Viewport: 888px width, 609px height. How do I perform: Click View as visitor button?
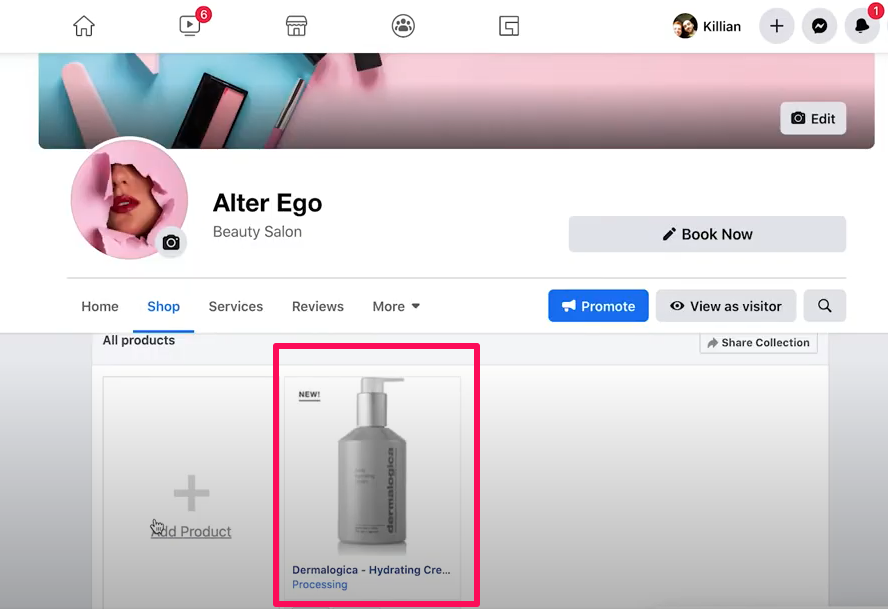[x=725, y=306]
